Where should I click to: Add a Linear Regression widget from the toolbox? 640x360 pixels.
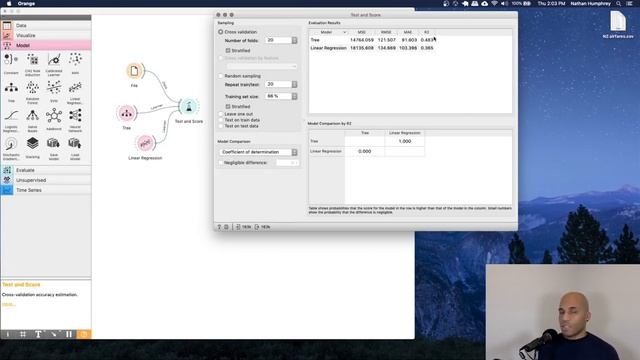point(75,91)
